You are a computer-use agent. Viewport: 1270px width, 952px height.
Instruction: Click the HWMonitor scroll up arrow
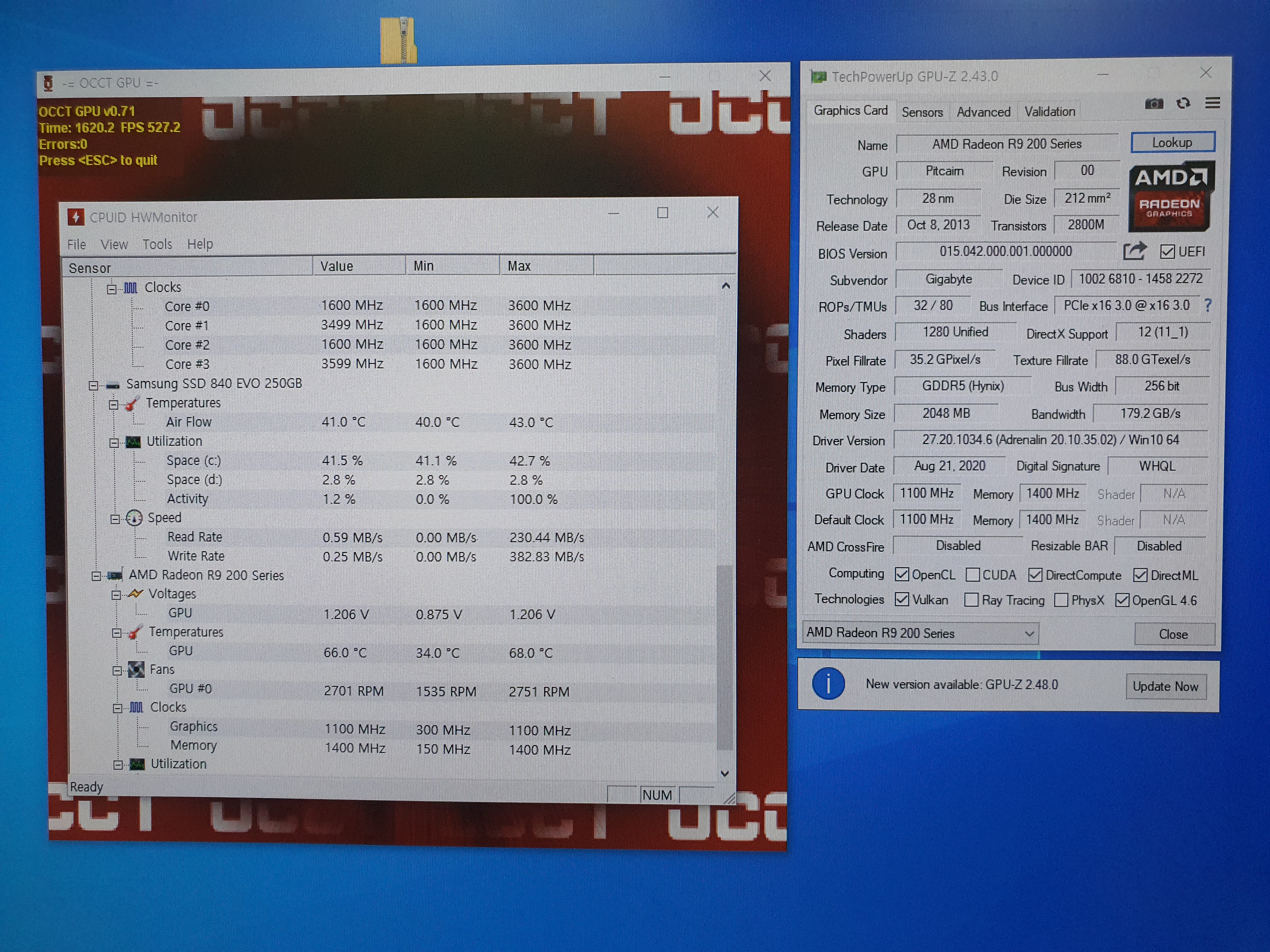[x=726, y=286]
